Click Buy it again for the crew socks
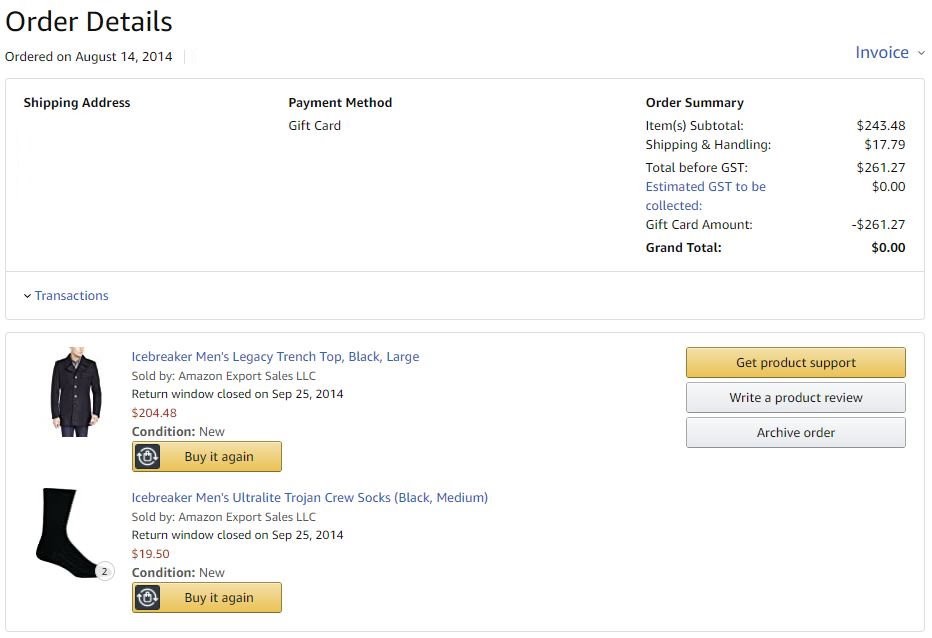The height and width of the screenshot is (638, 932). pos(219,598)
